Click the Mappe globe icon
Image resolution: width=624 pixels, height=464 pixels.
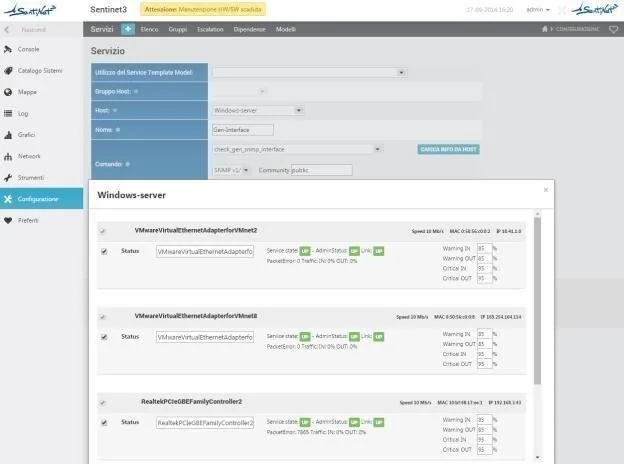[x=8, y=92]
